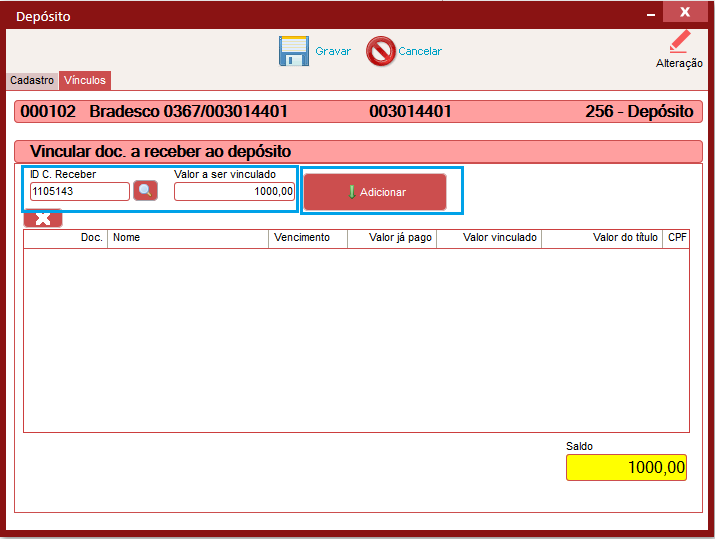Focus the Valor a ser vinculado field
This screenshot has width=718, height=540.
[234, 191]
